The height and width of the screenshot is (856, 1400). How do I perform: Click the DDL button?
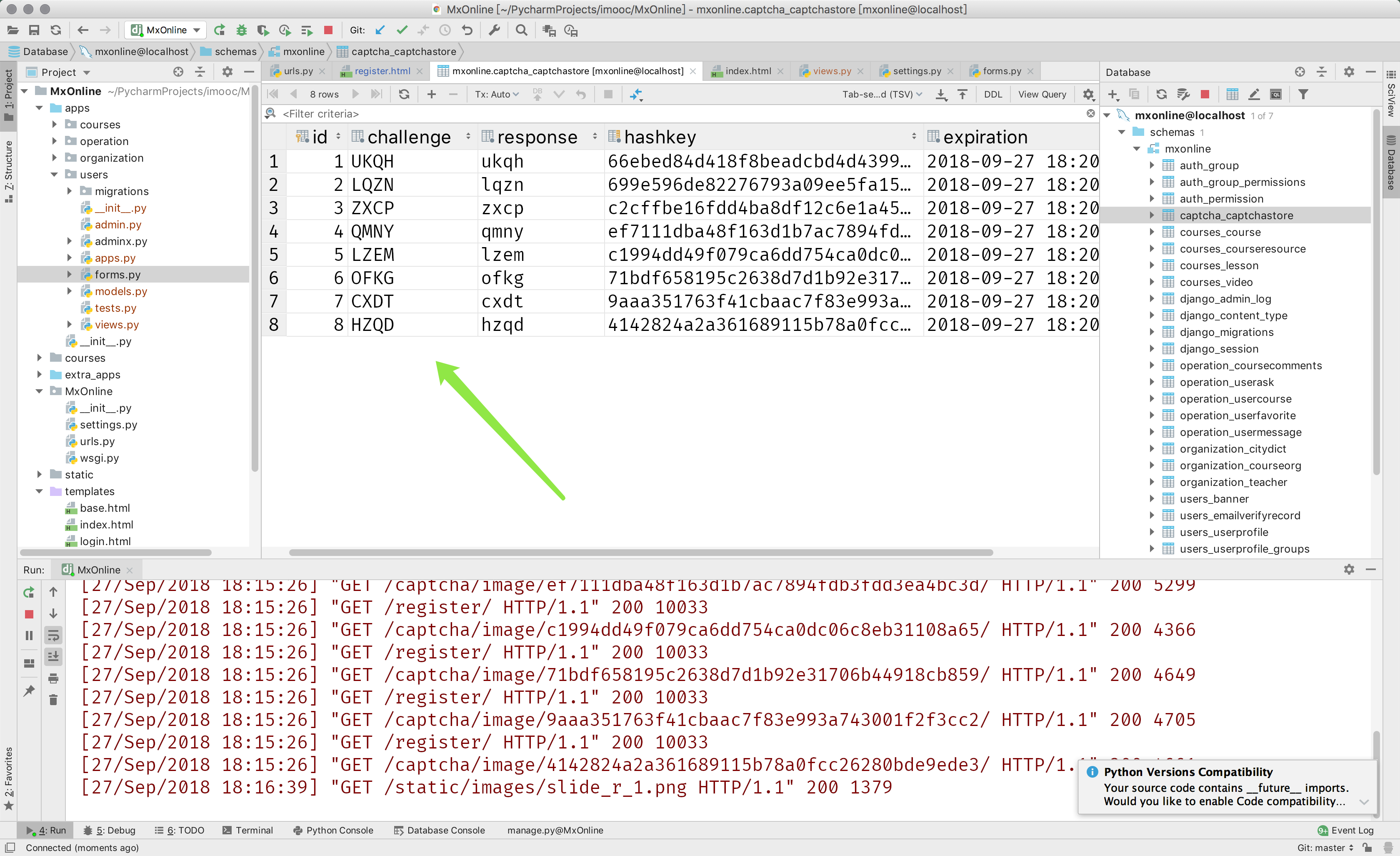[992, 94]
